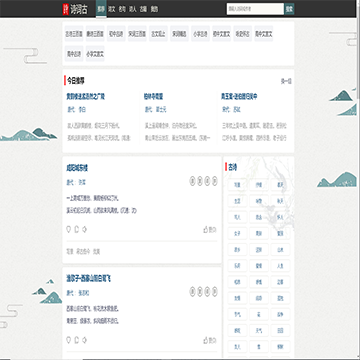Open poem title 渔歌子·西塞山前白鹭飞
Viewport: 360px width, 360px height.
88,278
